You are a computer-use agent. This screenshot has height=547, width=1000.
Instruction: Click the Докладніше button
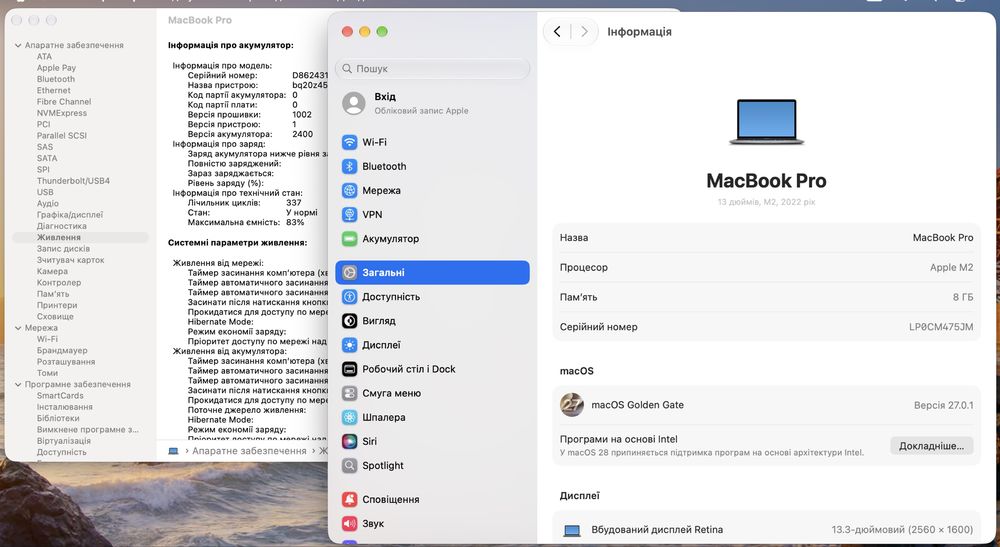(931, 446)
